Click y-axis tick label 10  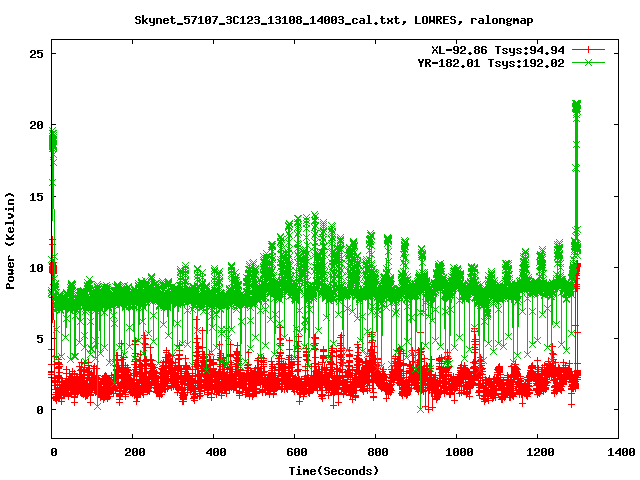[36, 268]
